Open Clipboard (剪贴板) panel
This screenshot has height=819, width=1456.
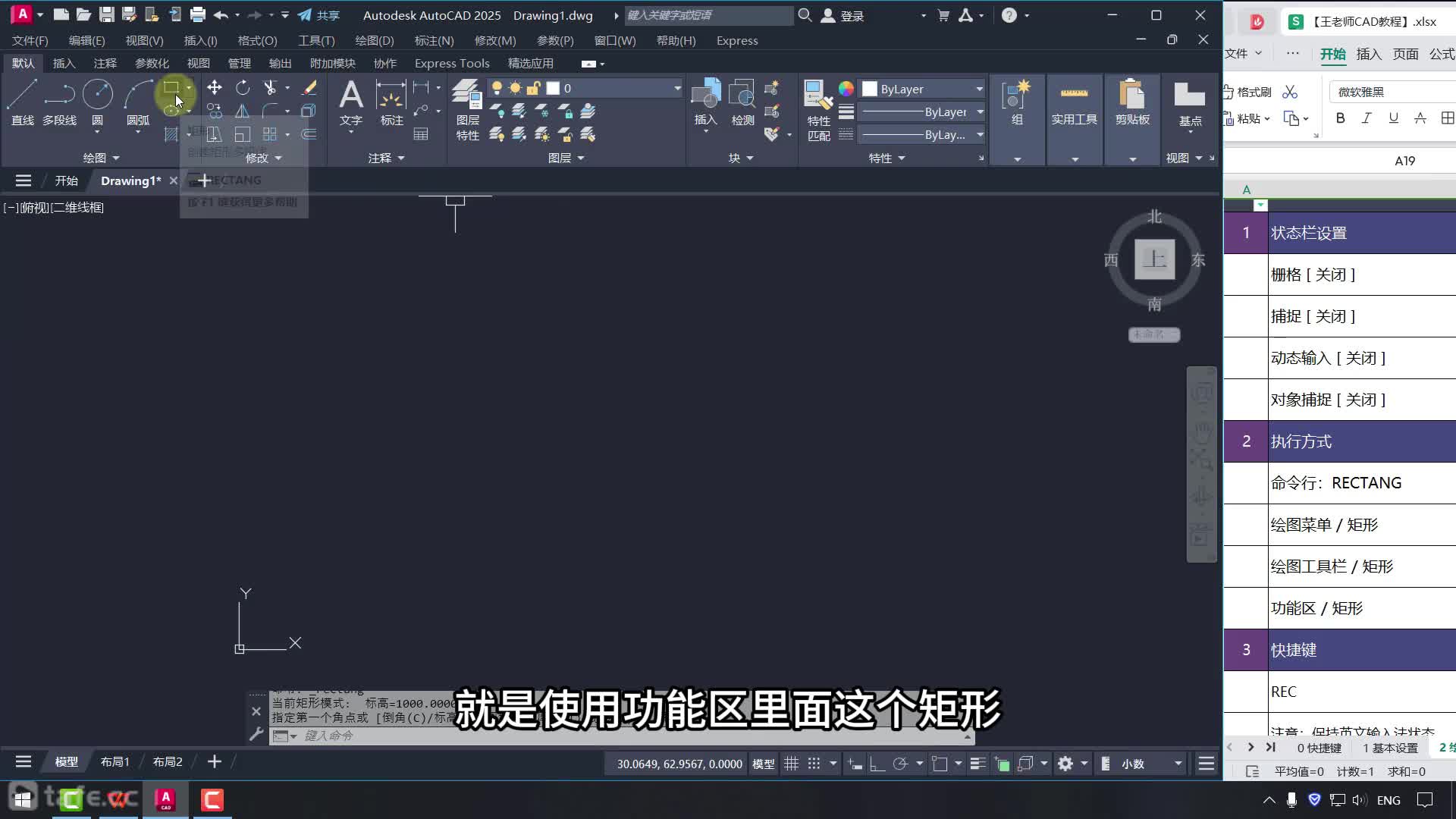click(x=1132, y=102)
